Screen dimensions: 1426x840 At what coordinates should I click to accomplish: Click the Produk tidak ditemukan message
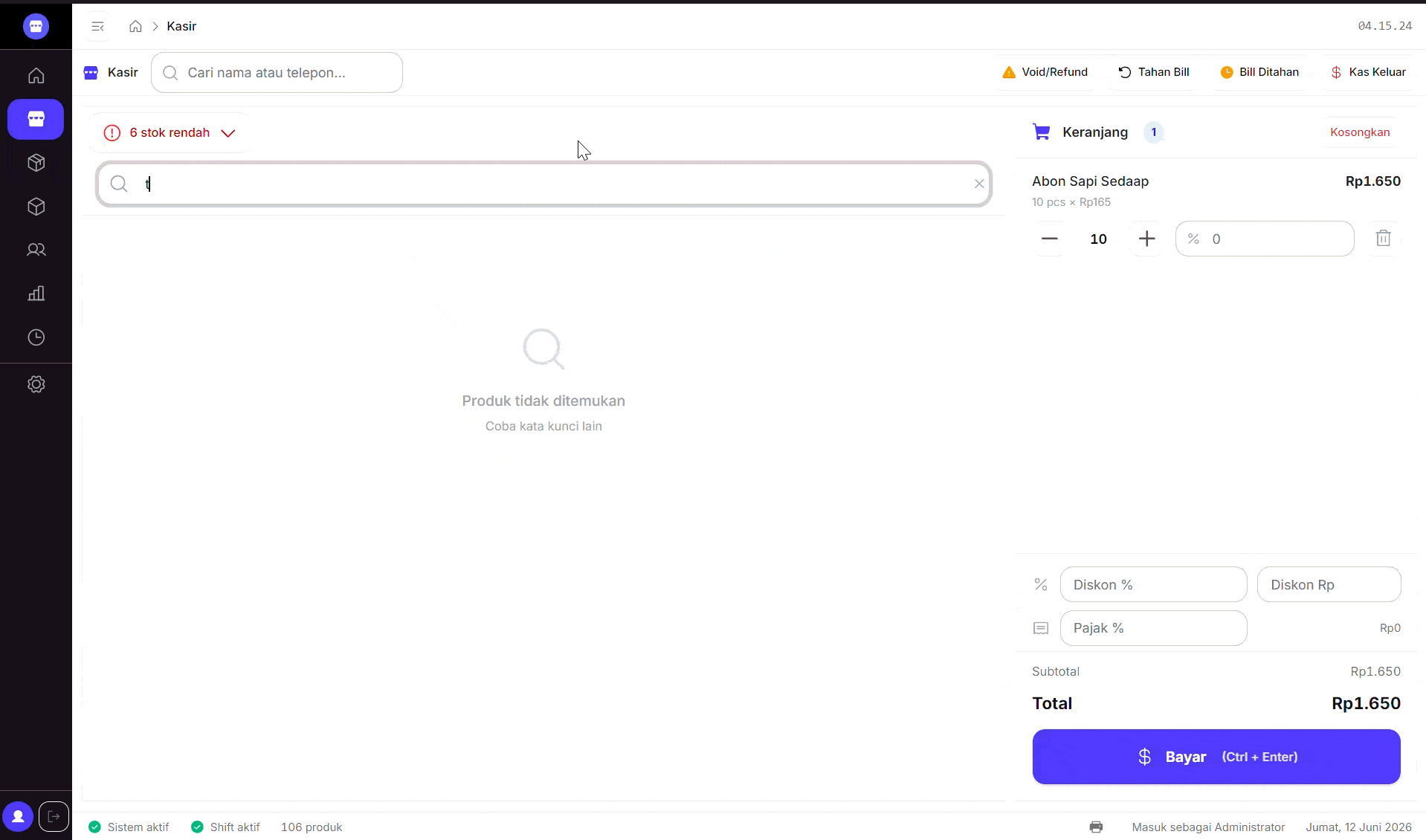click(x=543, y=401)
